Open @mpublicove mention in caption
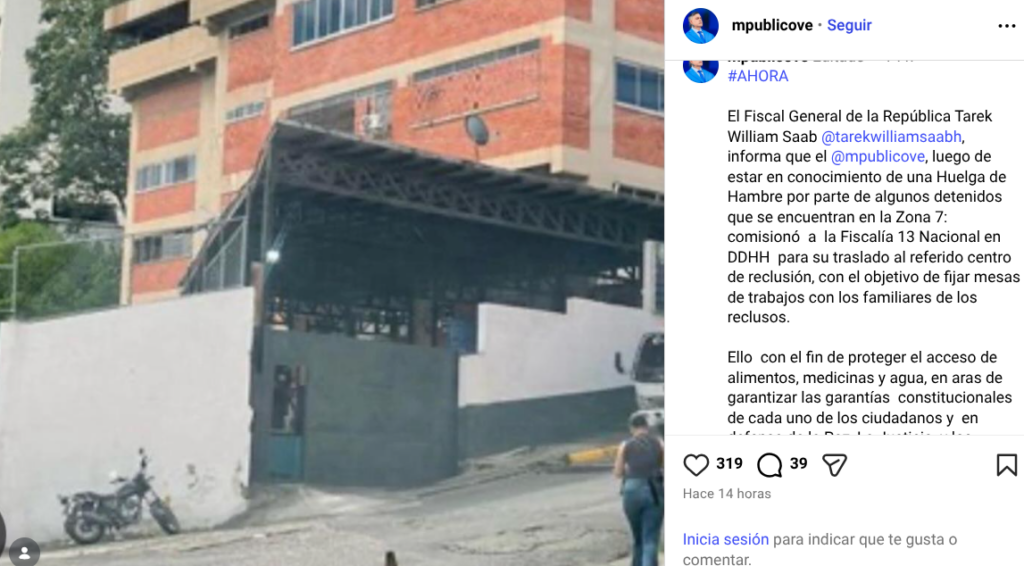This screenshot has height=566, width=1024. click(x=878, y=157)
